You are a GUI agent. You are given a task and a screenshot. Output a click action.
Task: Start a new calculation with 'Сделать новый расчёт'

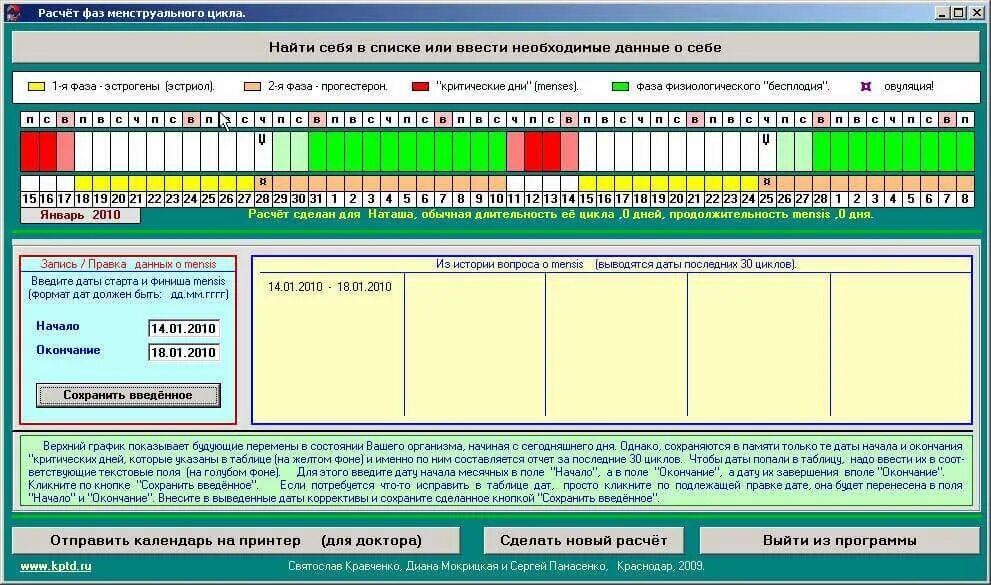click(x=583, y=541)
